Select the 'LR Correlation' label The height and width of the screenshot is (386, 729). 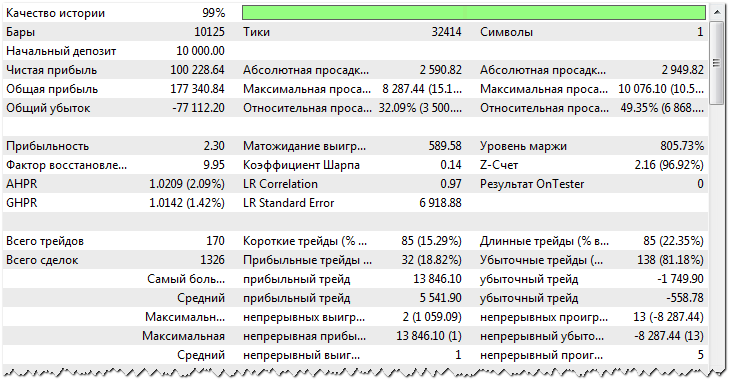tap(280, 184)
